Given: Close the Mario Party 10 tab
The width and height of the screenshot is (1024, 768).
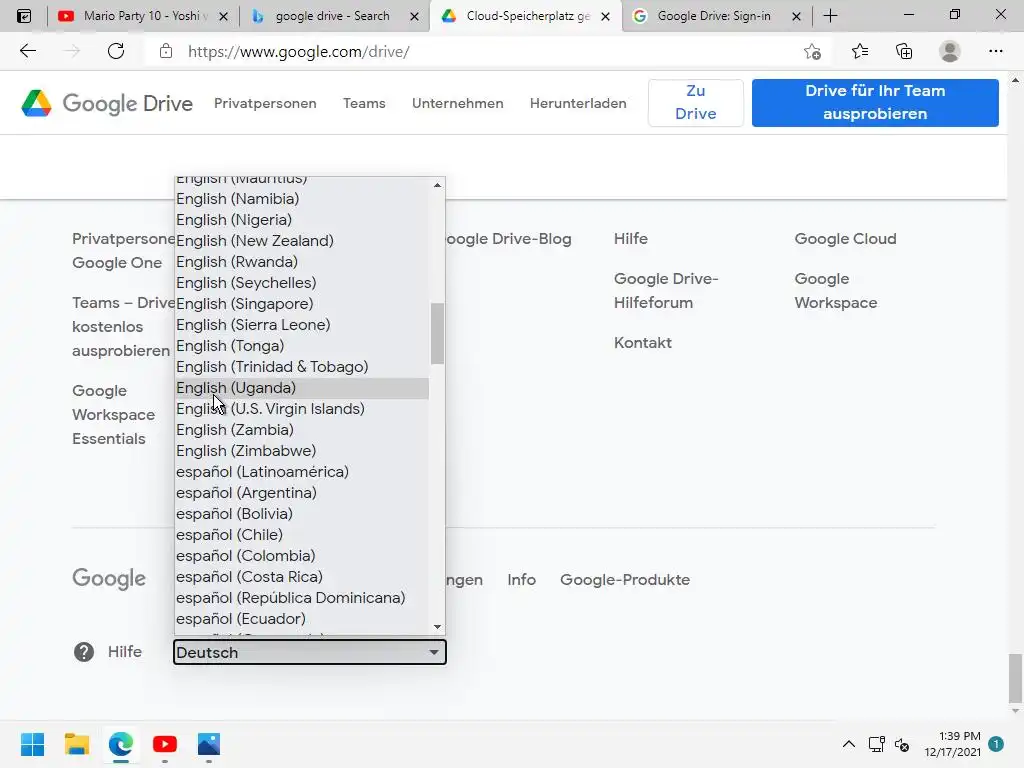Looking at the screenshot, I should [223, 16].
